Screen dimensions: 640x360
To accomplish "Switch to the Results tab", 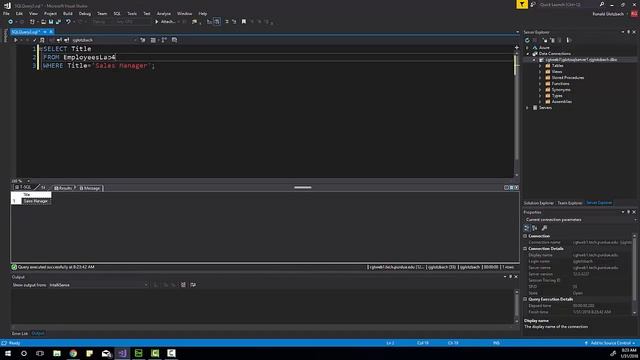I will pyautogui.click(x=63, y=188).
